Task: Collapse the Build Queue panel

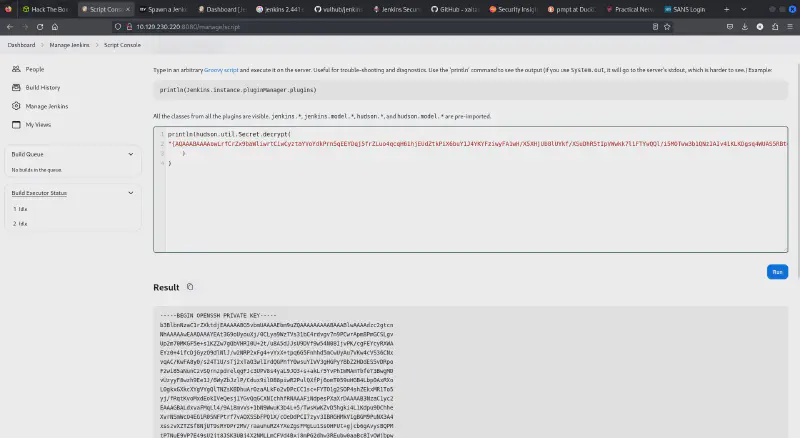Action: pyautogui.click(x=132, y=154)
